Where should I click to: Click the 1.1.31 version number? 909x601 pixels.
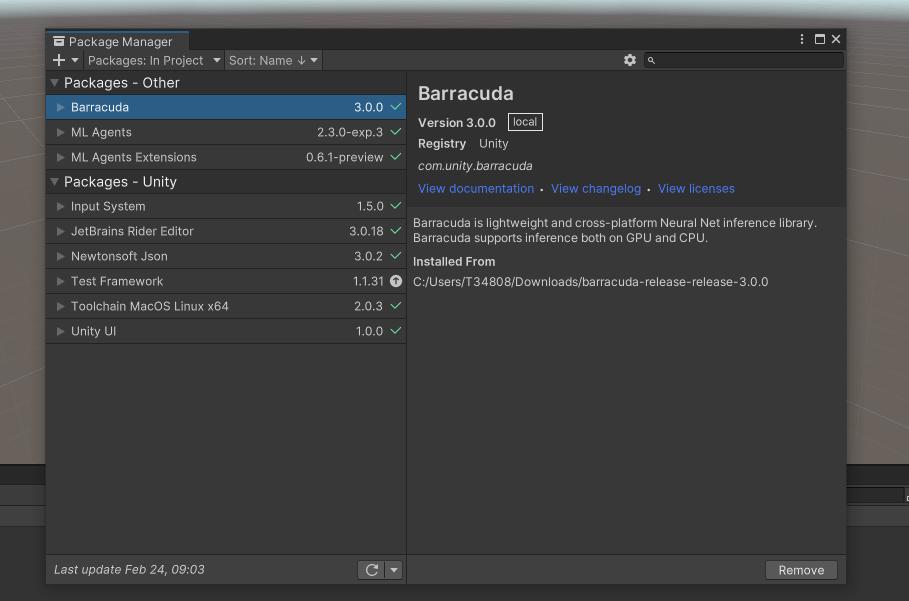368,281
